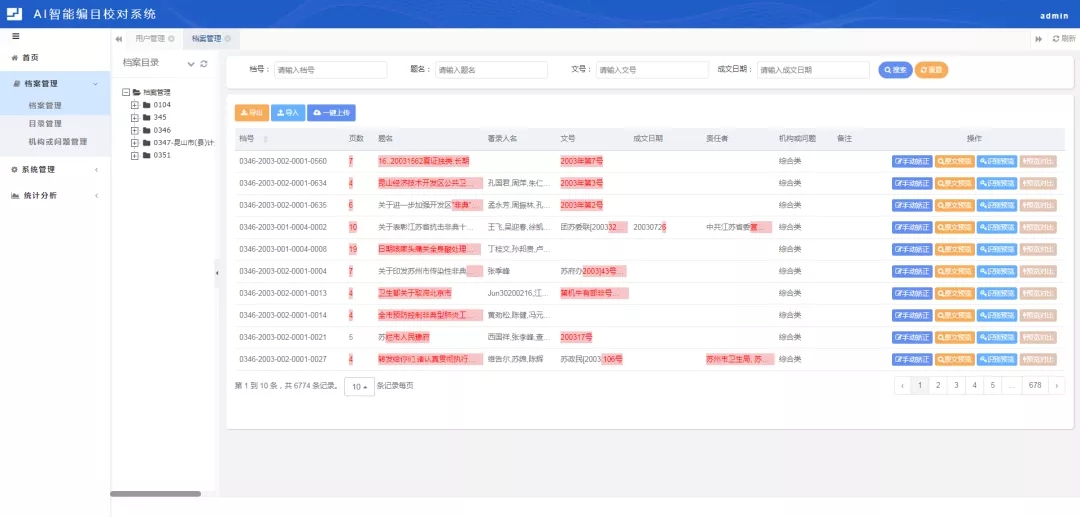The height and width of the screenshot is (517, 1080).
Task: Open the records-per-page dropdown showing 10
Action: pos(358,385)
